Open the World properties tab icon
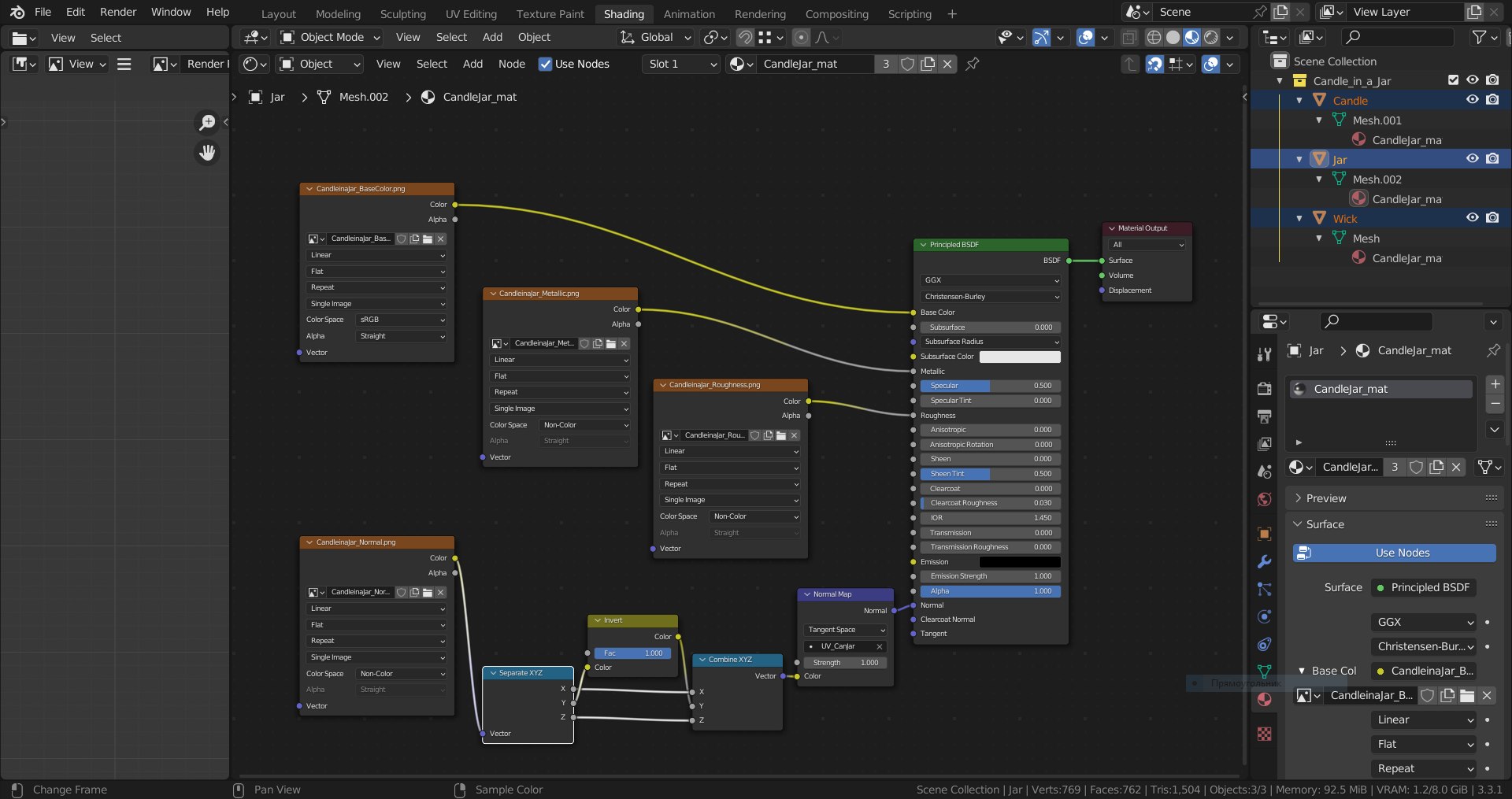1512x799 pixels. (1264, 499)
